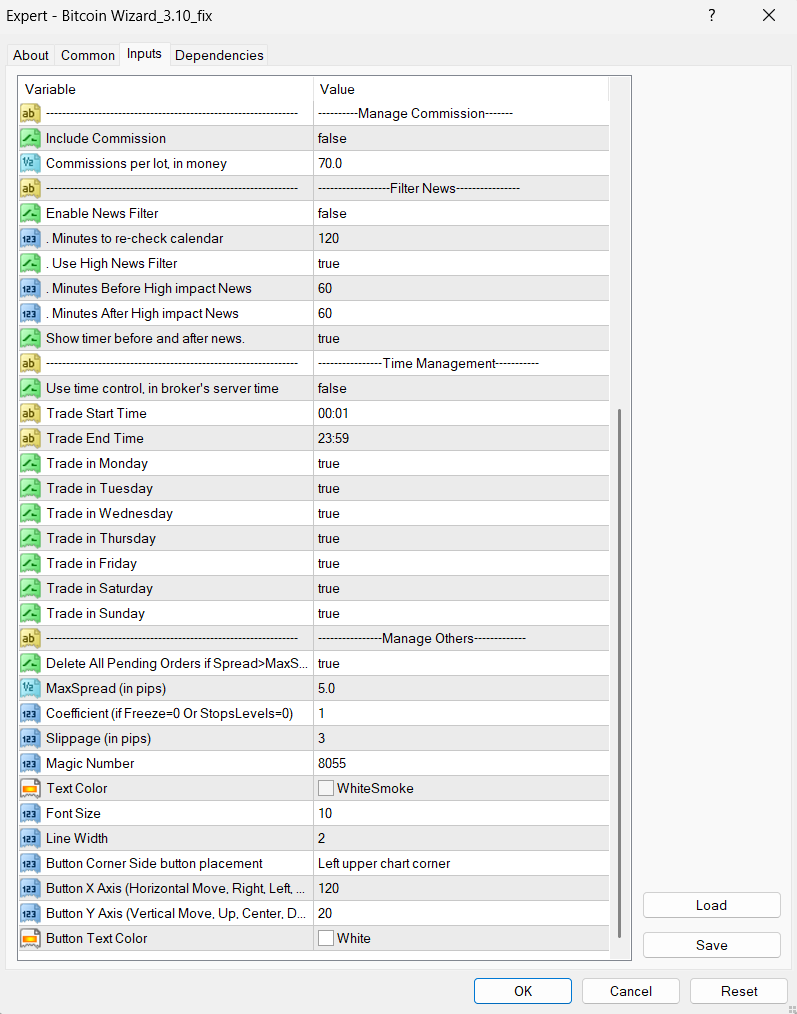This screenshot has height=1014, width=797.
Task: Switch to the About tab
Action: [30, 56]
